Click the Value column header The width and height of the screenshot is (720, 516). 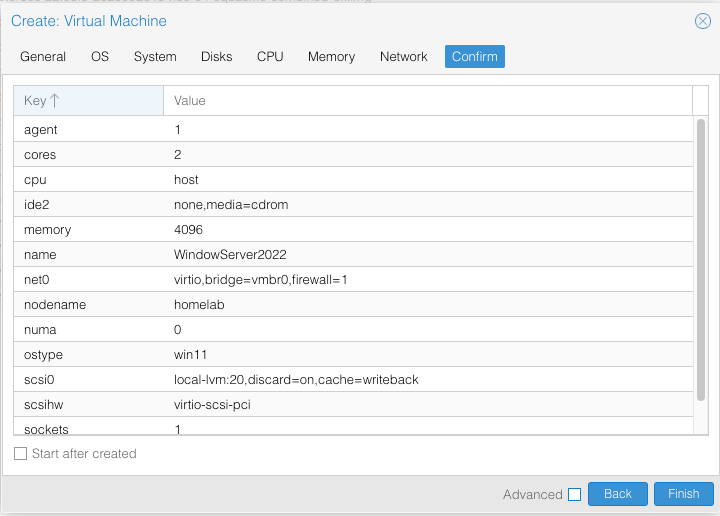pyautogui.click(x=428, y=101)
